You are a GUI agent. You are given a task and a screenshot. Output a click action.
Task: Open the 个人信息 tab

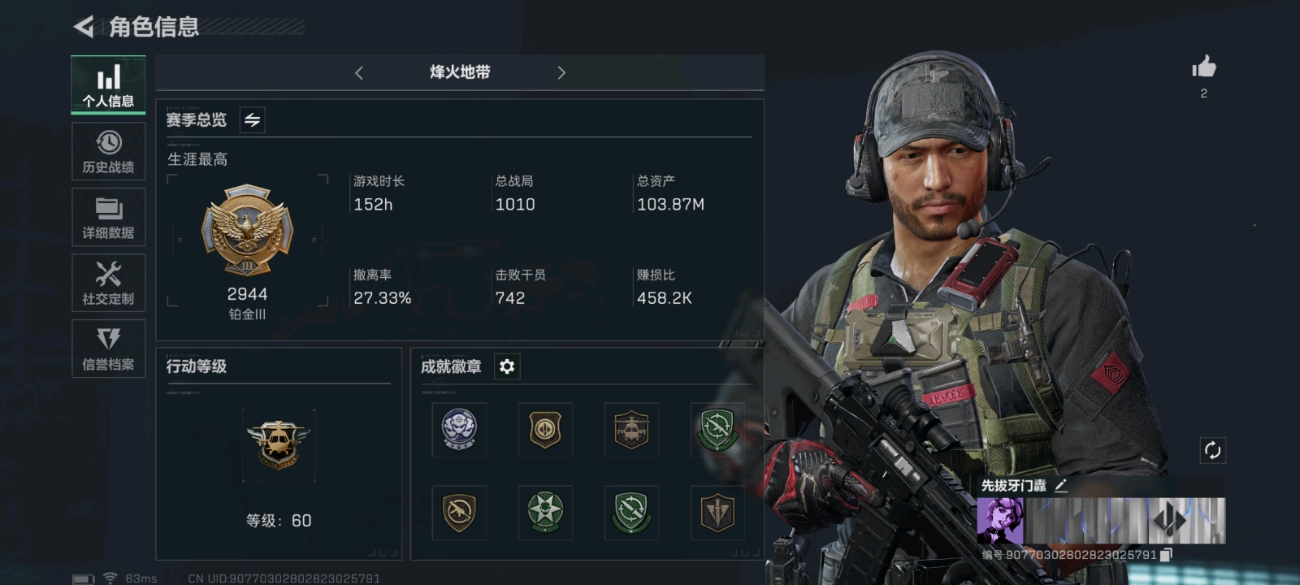[108, 86]
